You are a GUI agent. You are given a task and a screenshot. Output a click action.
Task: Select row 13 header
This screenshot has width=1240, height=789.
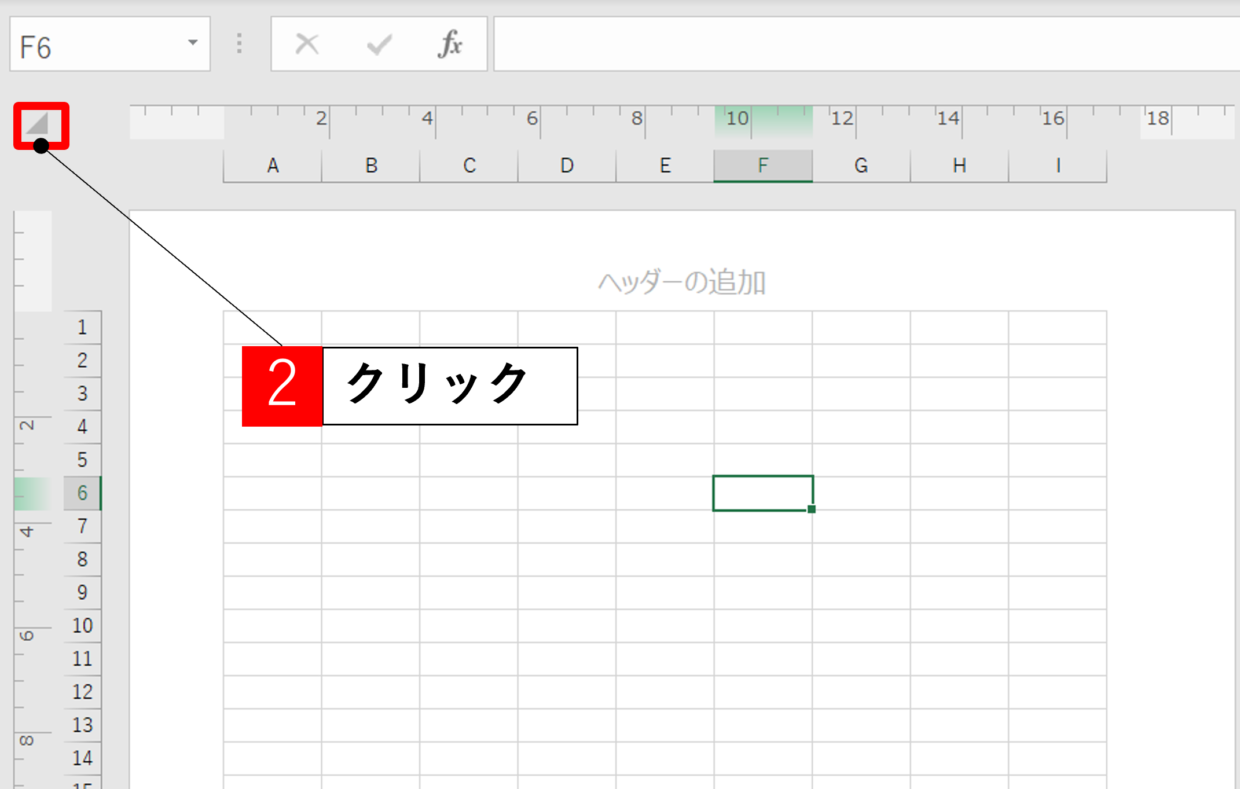point(82,725)
